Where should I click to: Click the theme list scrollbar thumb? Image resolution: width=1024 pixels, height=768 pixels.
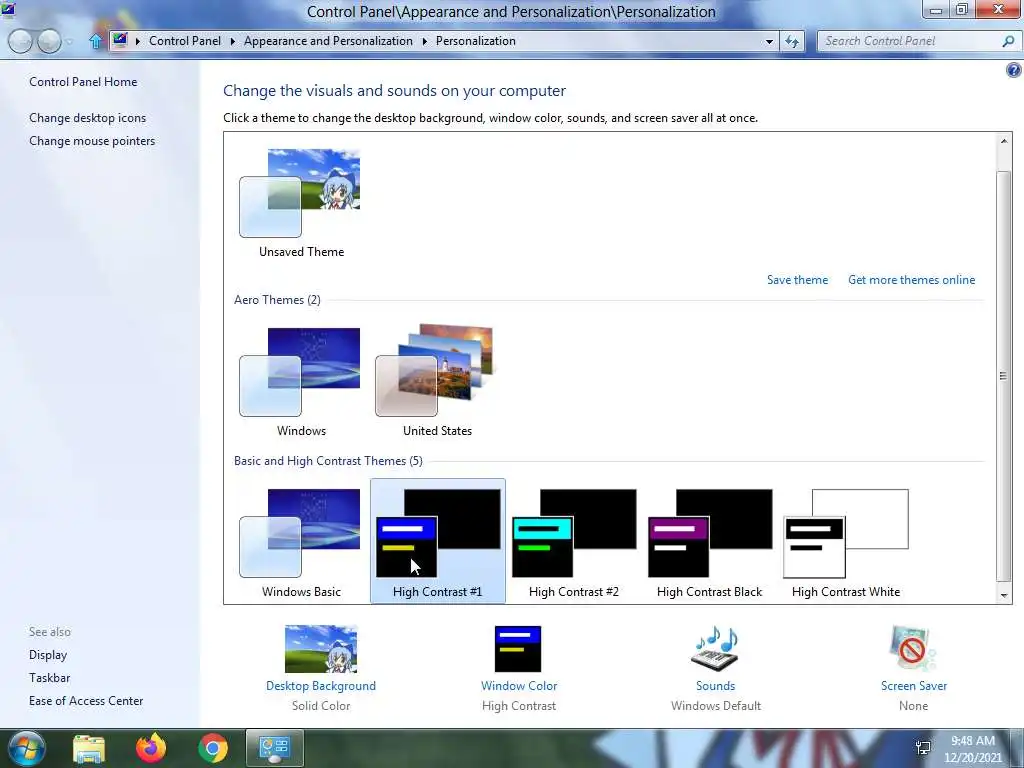click(x=1004, y=376)
